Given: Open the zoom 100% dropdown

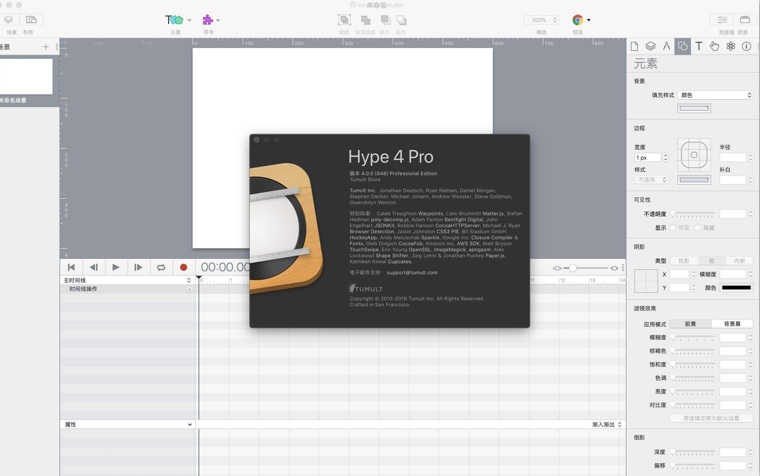Looking at the screenshot, I should [541, 20].
